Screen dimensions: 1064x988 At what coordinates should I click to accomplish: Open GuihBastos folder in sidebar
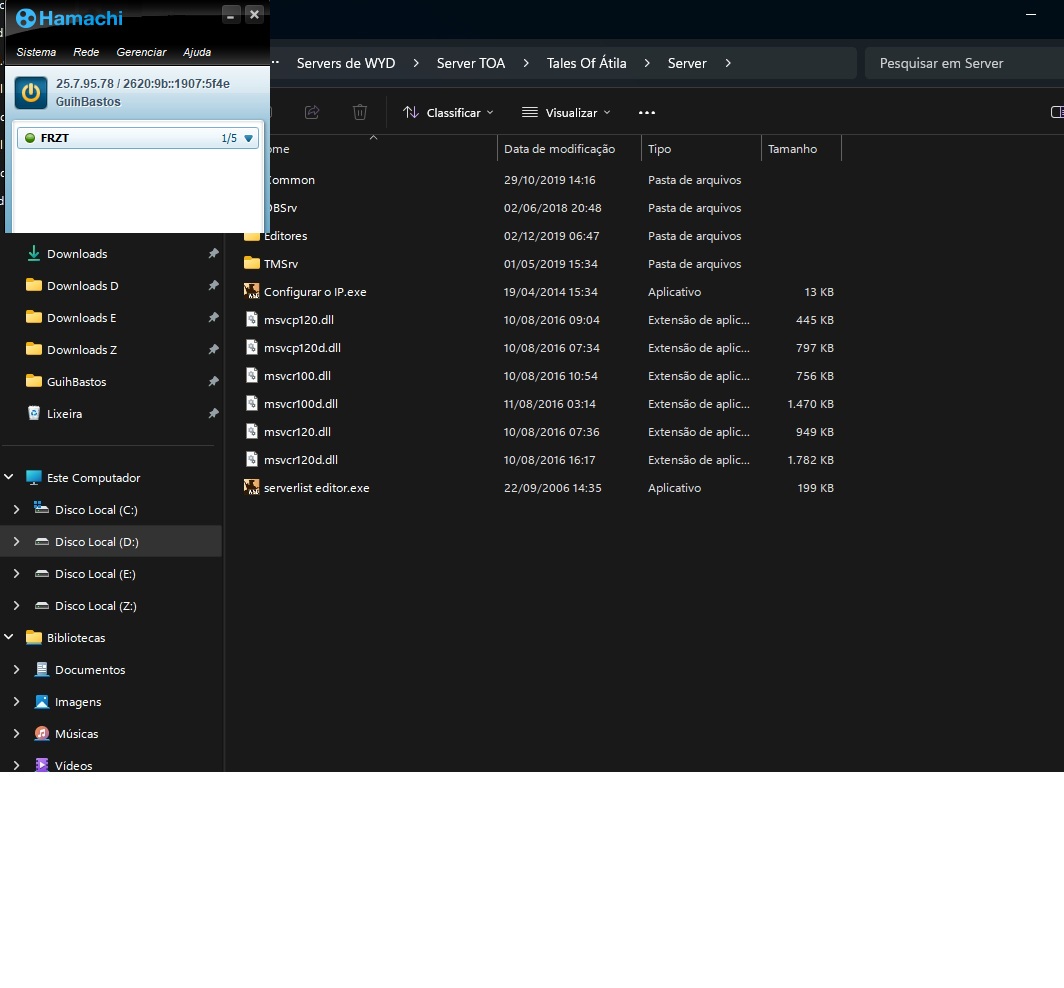point(76,381)
